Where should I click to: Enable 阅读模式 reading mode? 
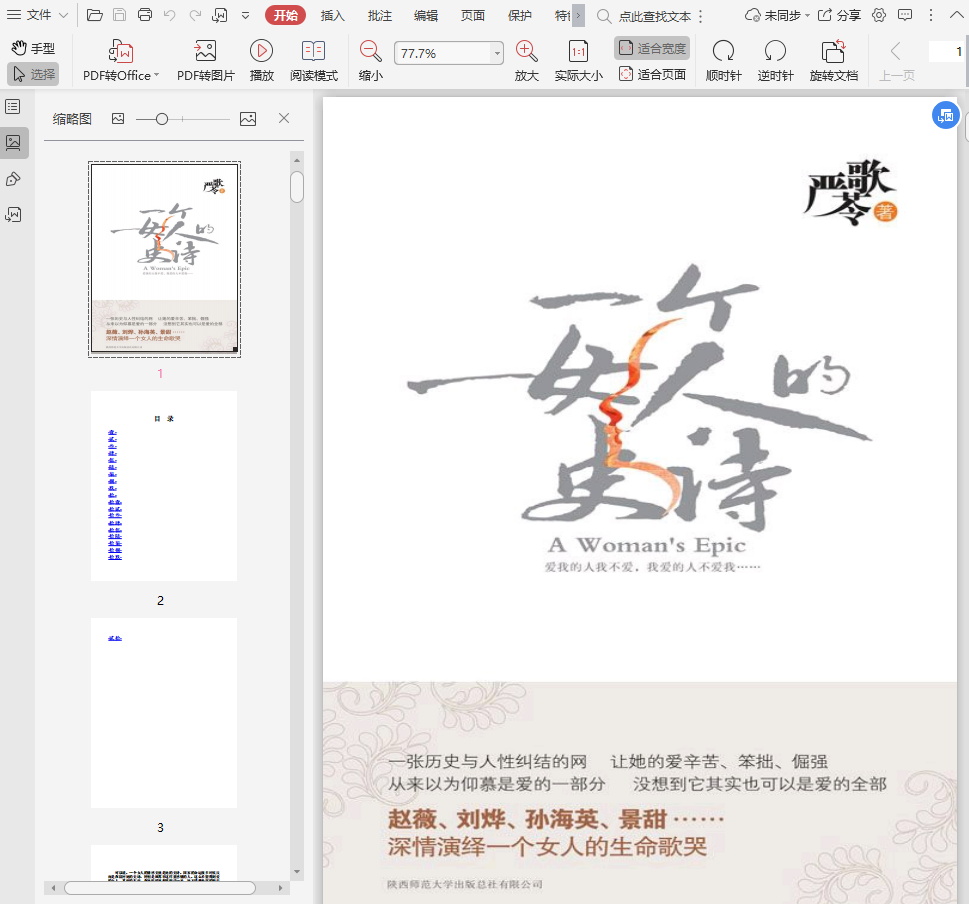[314, 61]
